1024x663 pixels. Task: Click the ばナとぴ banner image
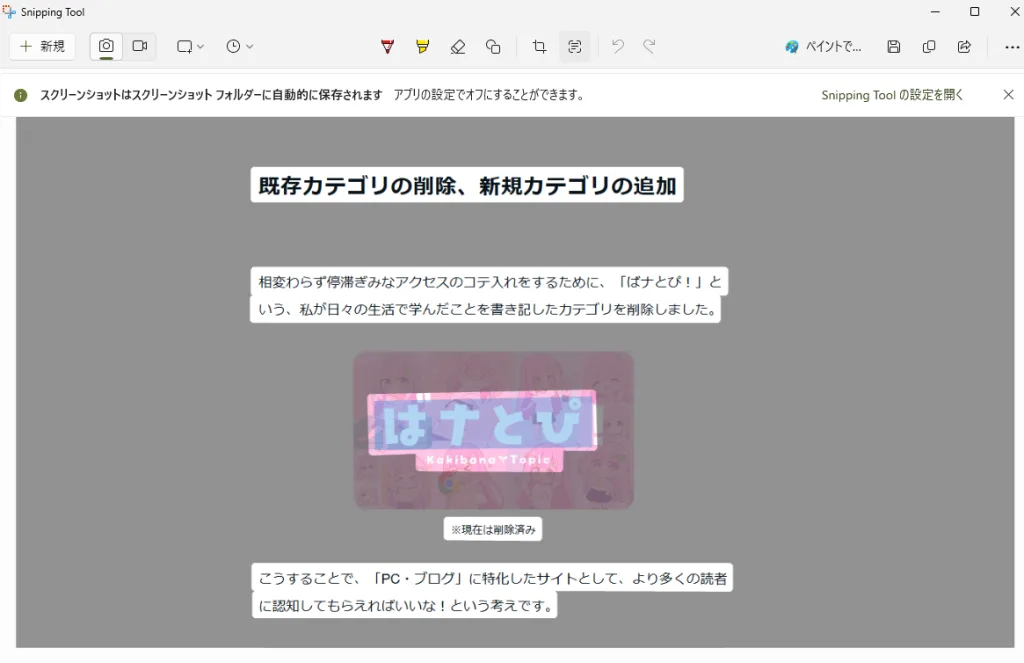tap(491, 430)
